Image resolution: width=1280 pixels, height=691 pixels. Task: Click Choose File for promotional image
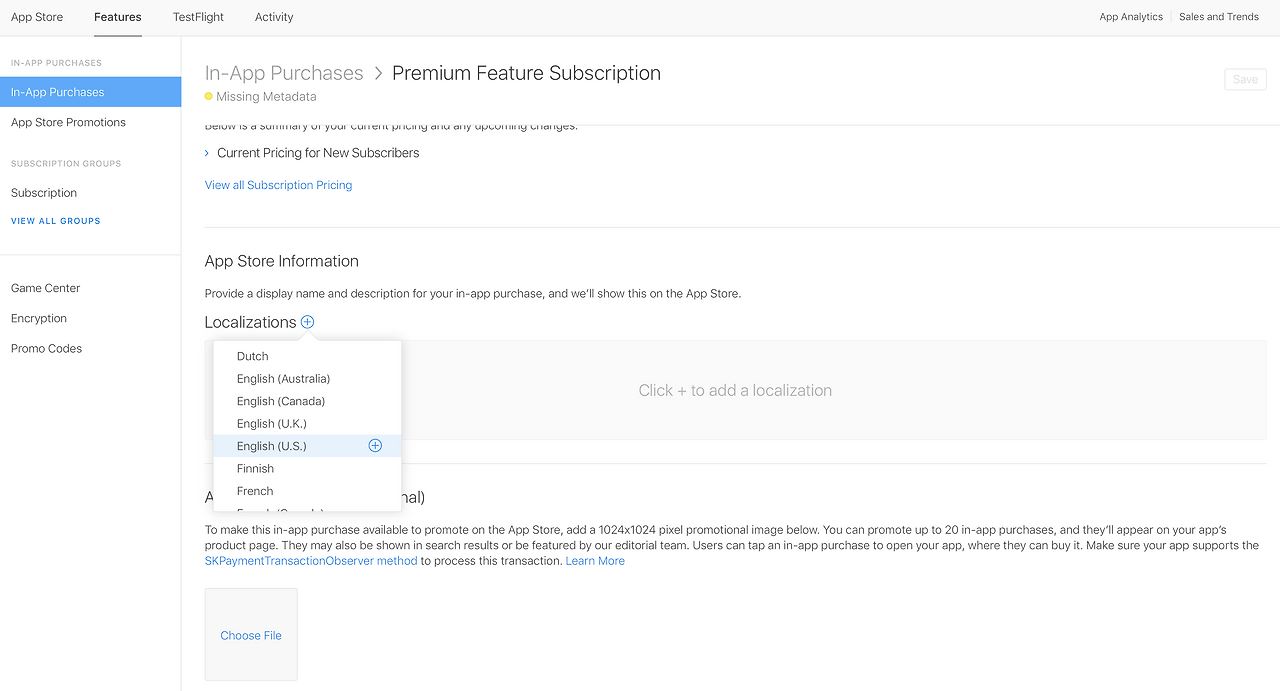251,635
